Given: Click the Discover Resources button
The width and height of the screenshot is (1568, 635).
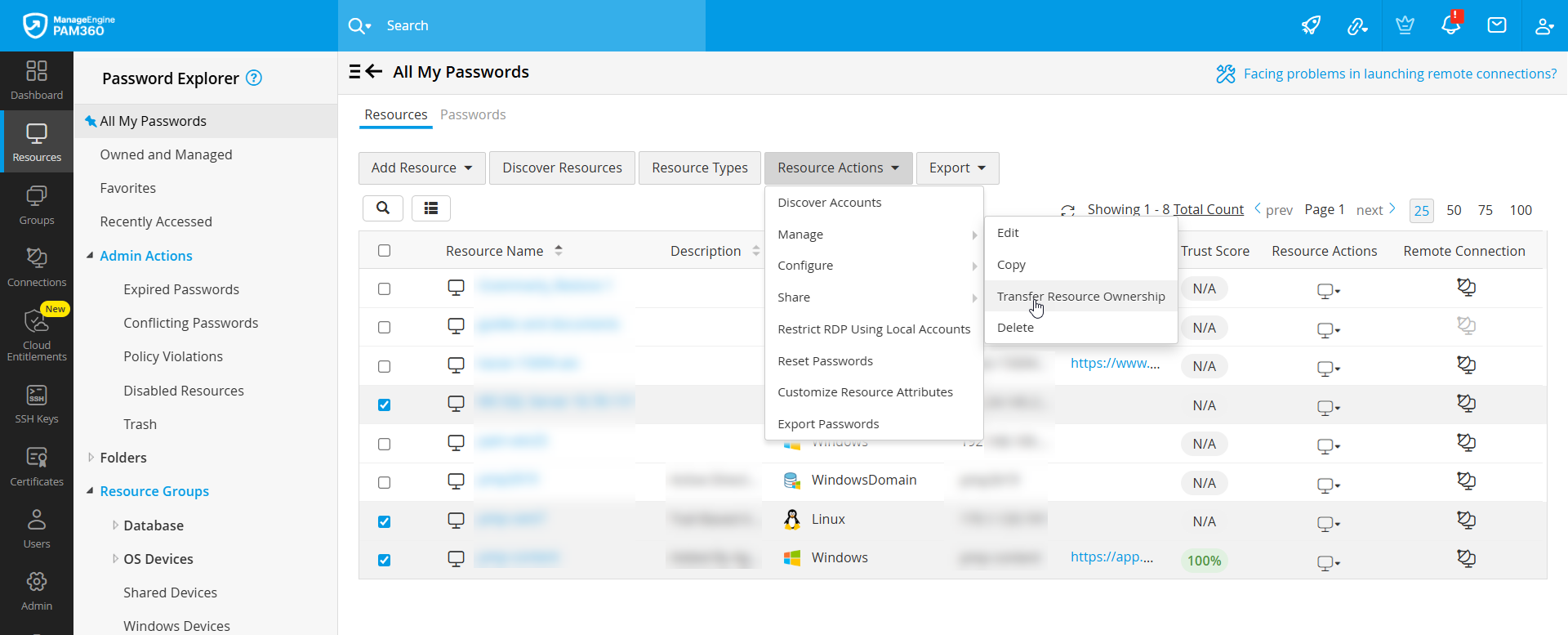Looking at the screenshot, I should click(x=562, y=168).
